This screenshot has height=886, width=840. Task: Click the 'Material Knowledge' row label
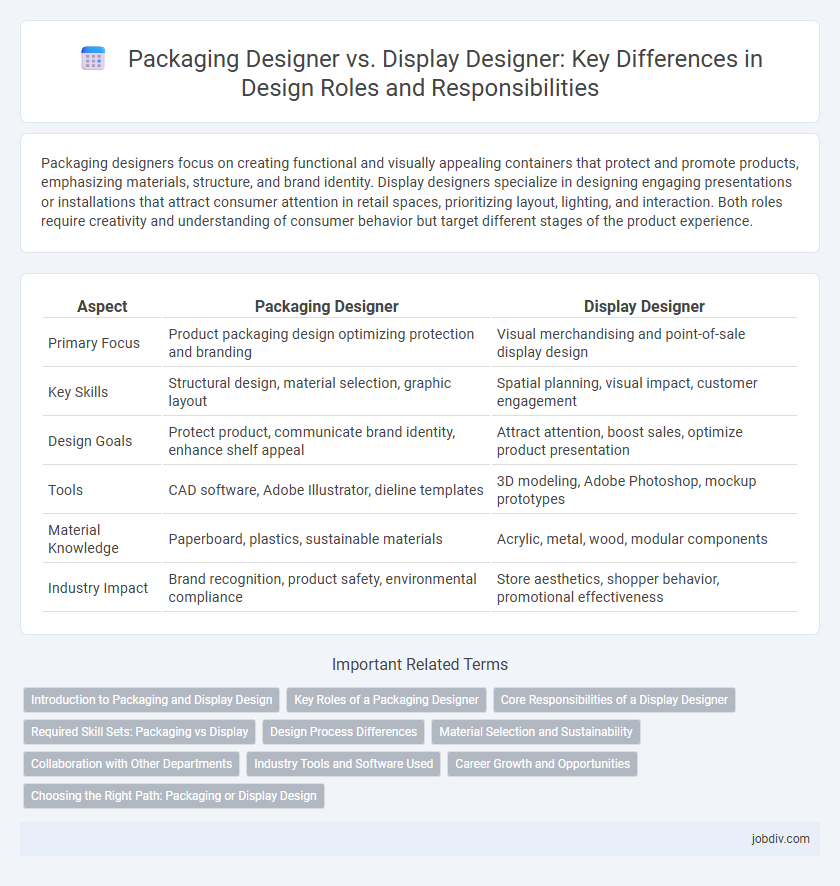pos(84,539)
